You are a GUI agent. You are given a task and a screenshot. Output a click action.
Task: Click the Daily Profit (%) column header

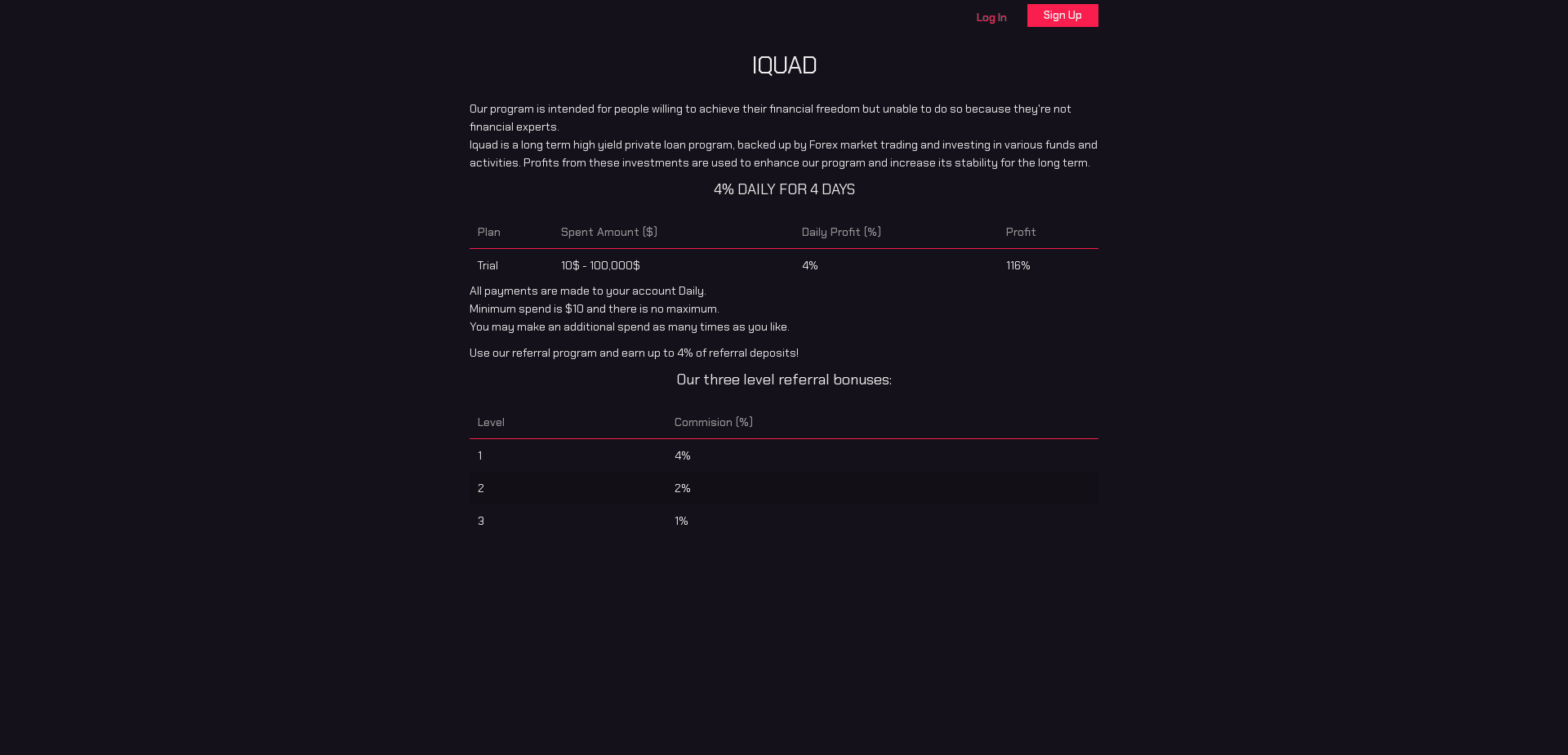pos(840,232)
